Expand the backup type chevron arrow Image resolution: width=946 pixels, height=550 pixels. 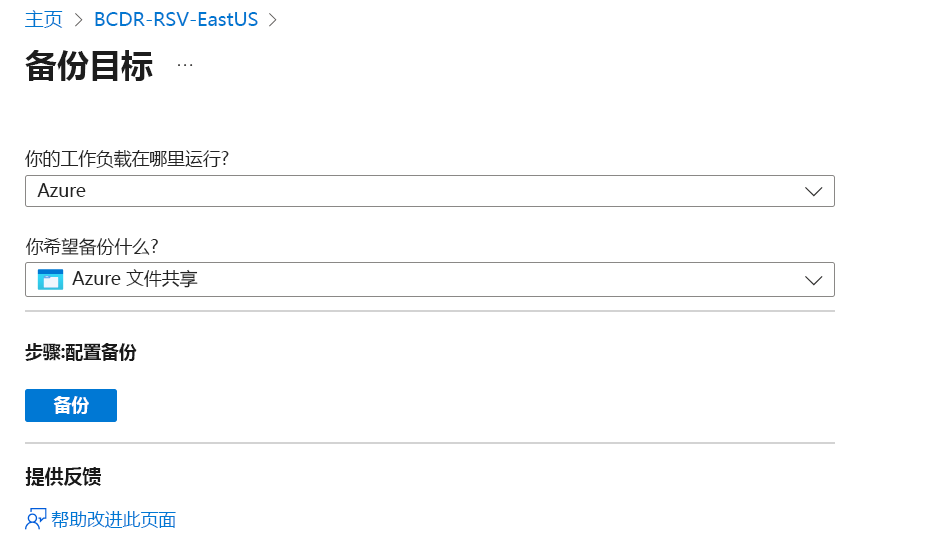(x=813, y=280)
